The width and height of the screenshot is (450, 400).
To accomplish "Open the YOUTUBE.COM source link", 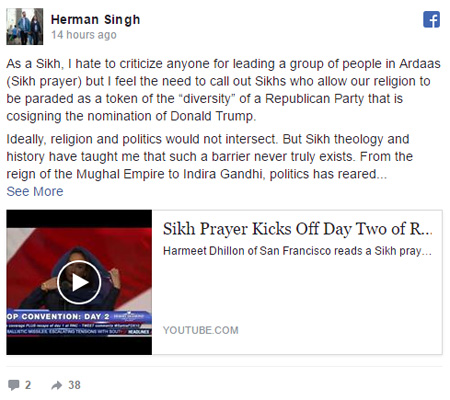I will click(201, 330).
